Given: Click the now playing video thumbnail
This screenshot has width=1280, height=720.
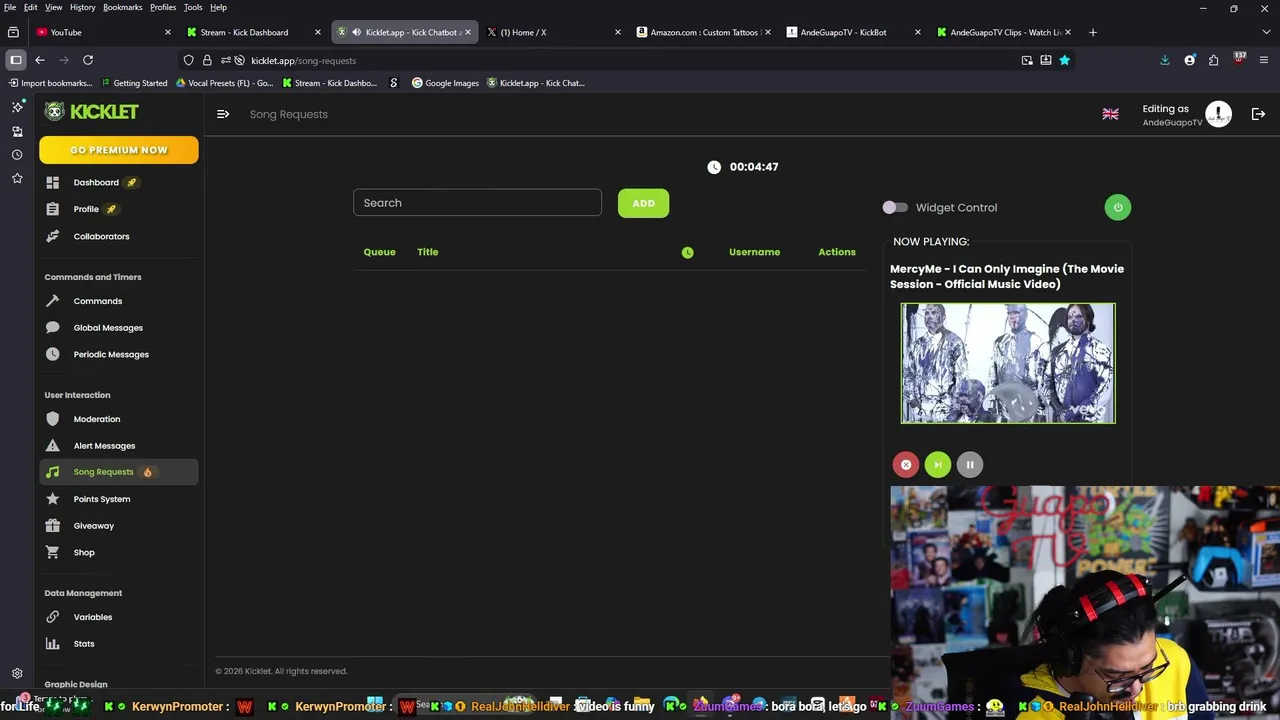Looking at the screenshot, I should pyautogui.click(x=1008, y=363).
